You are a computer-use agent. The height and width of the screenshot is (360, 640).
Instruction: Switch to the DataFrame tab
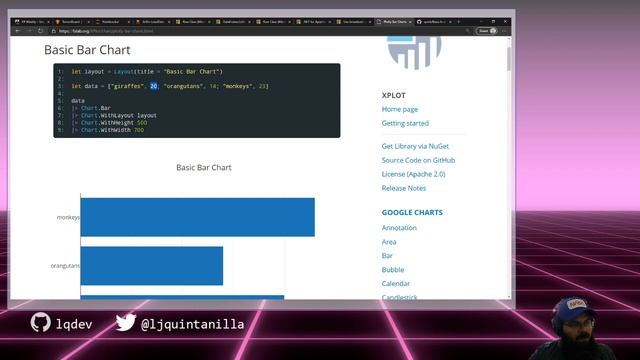point(232,22)
